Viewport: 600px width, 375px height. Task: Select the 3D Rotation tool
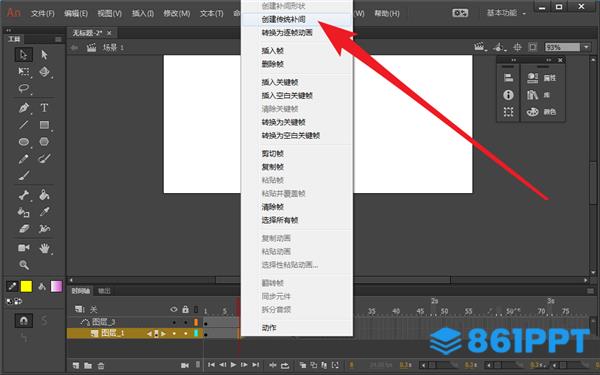pyautogui.click(x=44, y=72)
